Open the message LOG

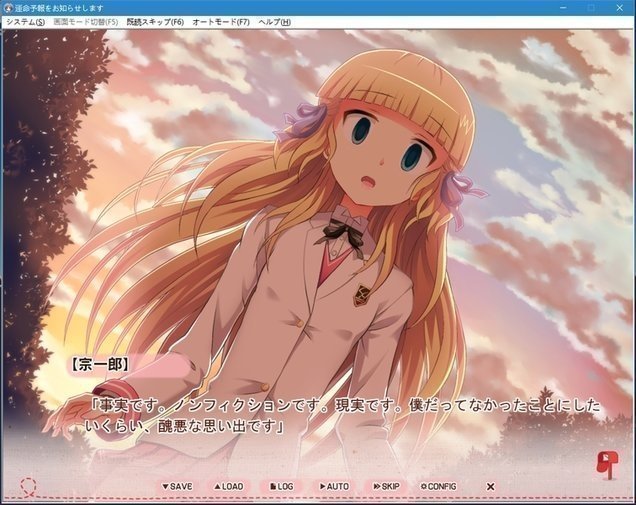281,486
